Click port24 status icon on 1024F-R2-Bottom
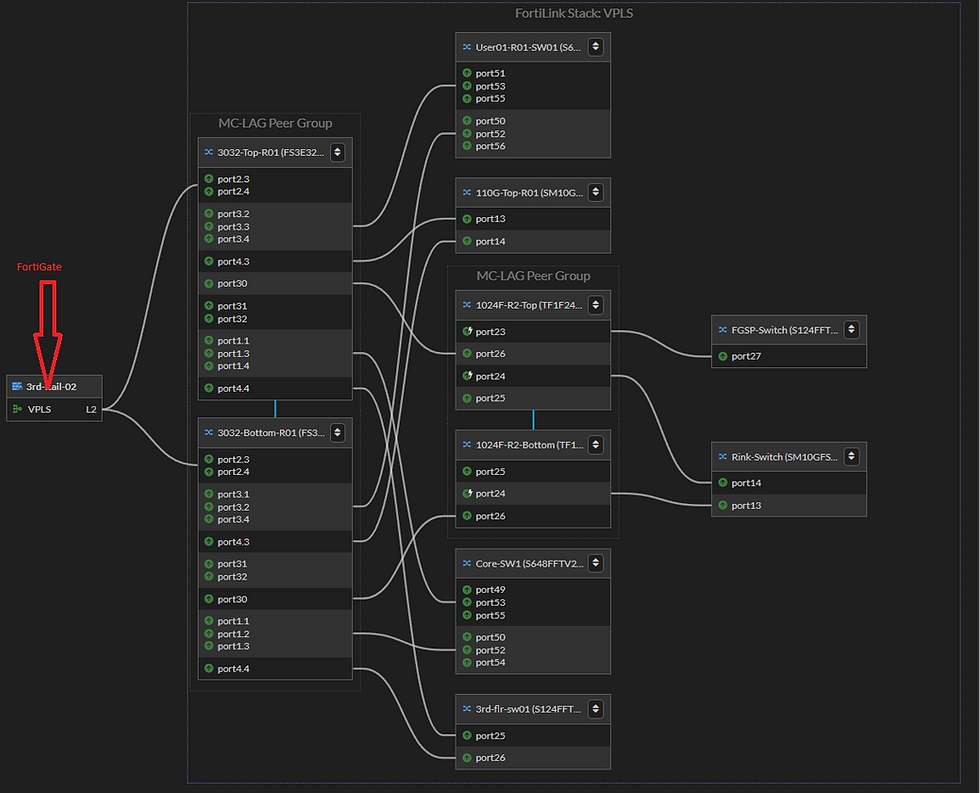980x793 pixels. (467, 493)
